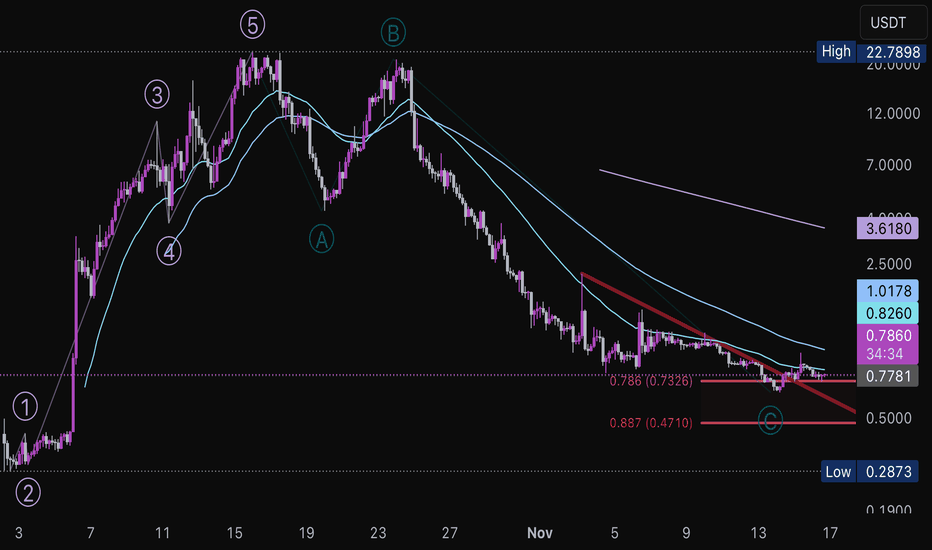
Task: Click the USDT currency button
Action: click(x=893, y=23)
